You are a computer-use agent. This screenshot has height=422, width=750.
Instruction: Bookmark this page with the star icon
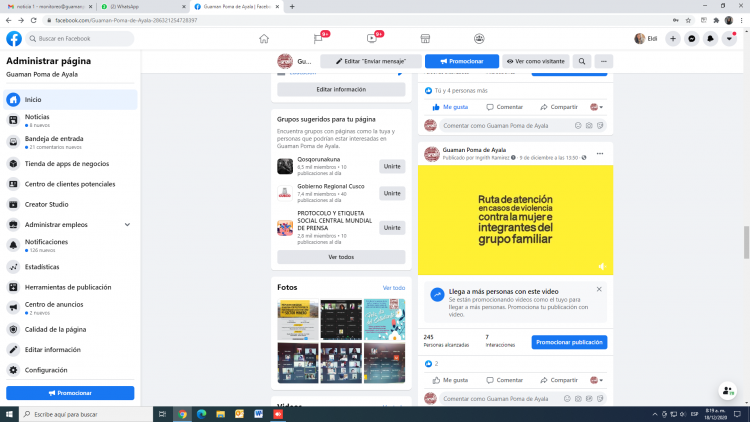click(x=688, y=20)
